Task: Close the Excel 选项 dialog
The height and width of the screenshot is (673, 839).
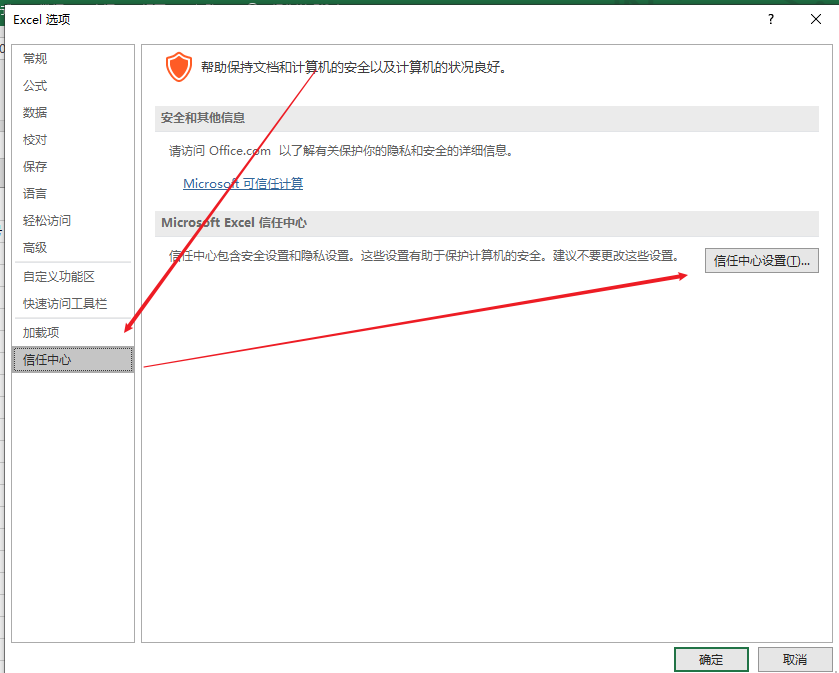Action: 815,20
